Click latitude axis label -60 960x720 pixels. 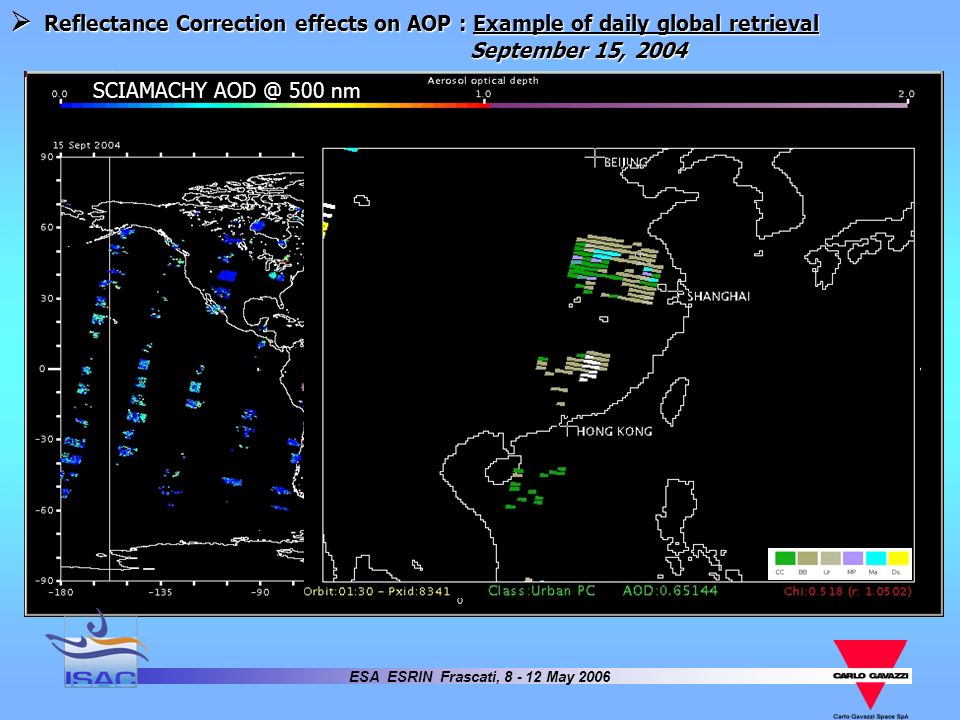click(x=44, y=510)
